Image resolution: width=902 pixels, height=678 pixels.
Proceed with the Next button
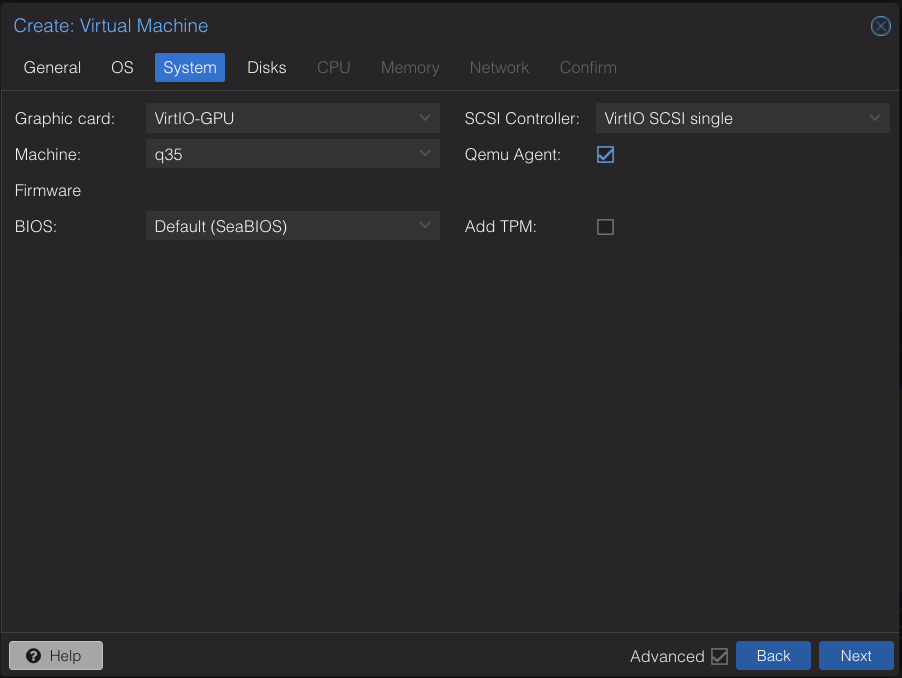pos(855,656)
